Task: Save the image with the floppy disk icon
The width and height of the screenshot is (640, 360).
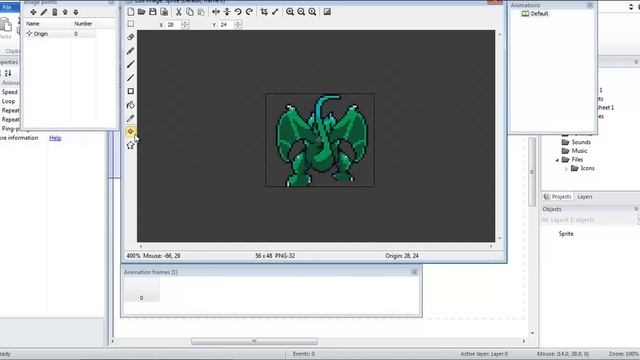Action: (x=153, y=12)
